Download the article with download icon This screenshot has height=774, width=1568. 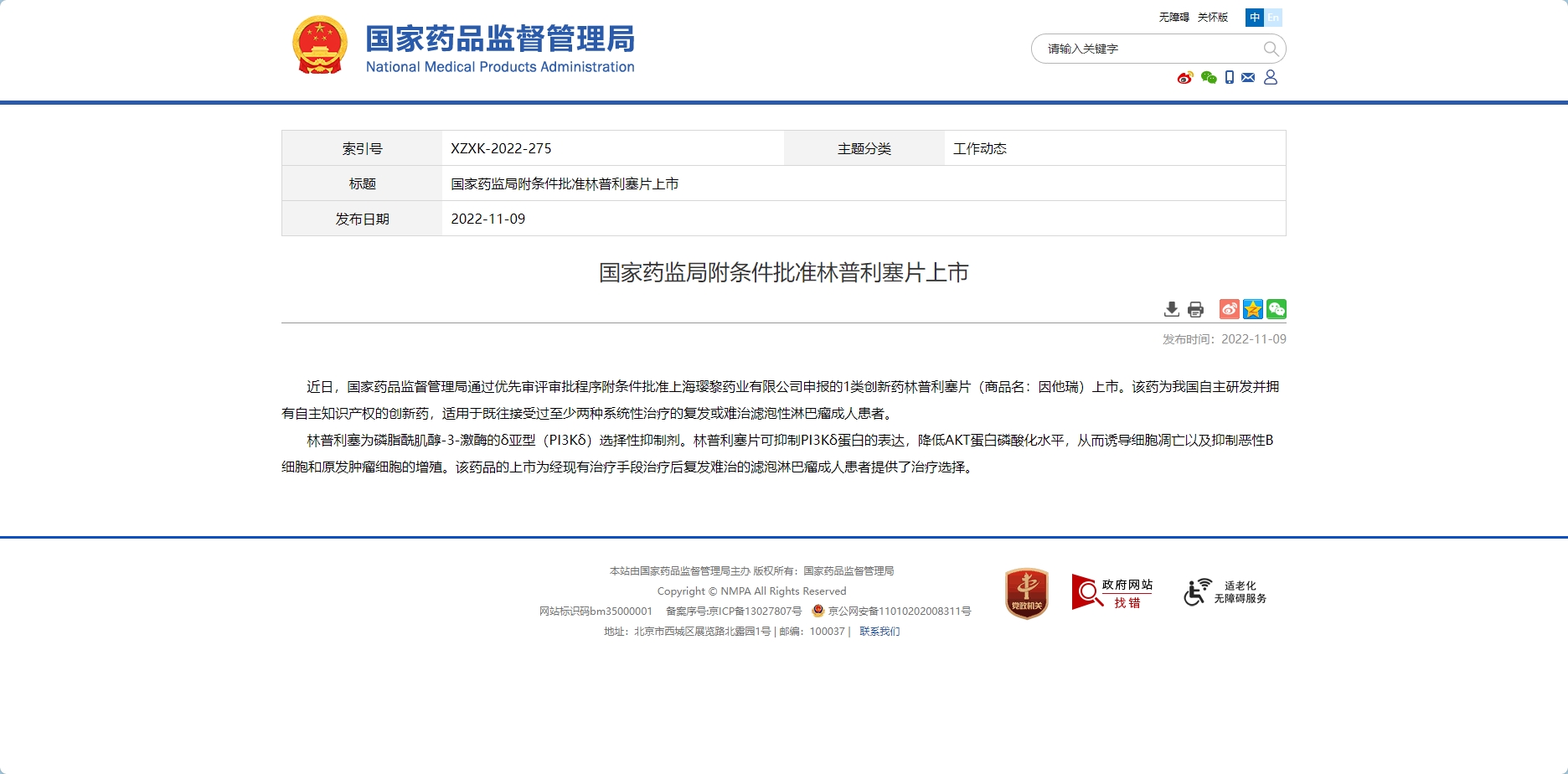1172,309
